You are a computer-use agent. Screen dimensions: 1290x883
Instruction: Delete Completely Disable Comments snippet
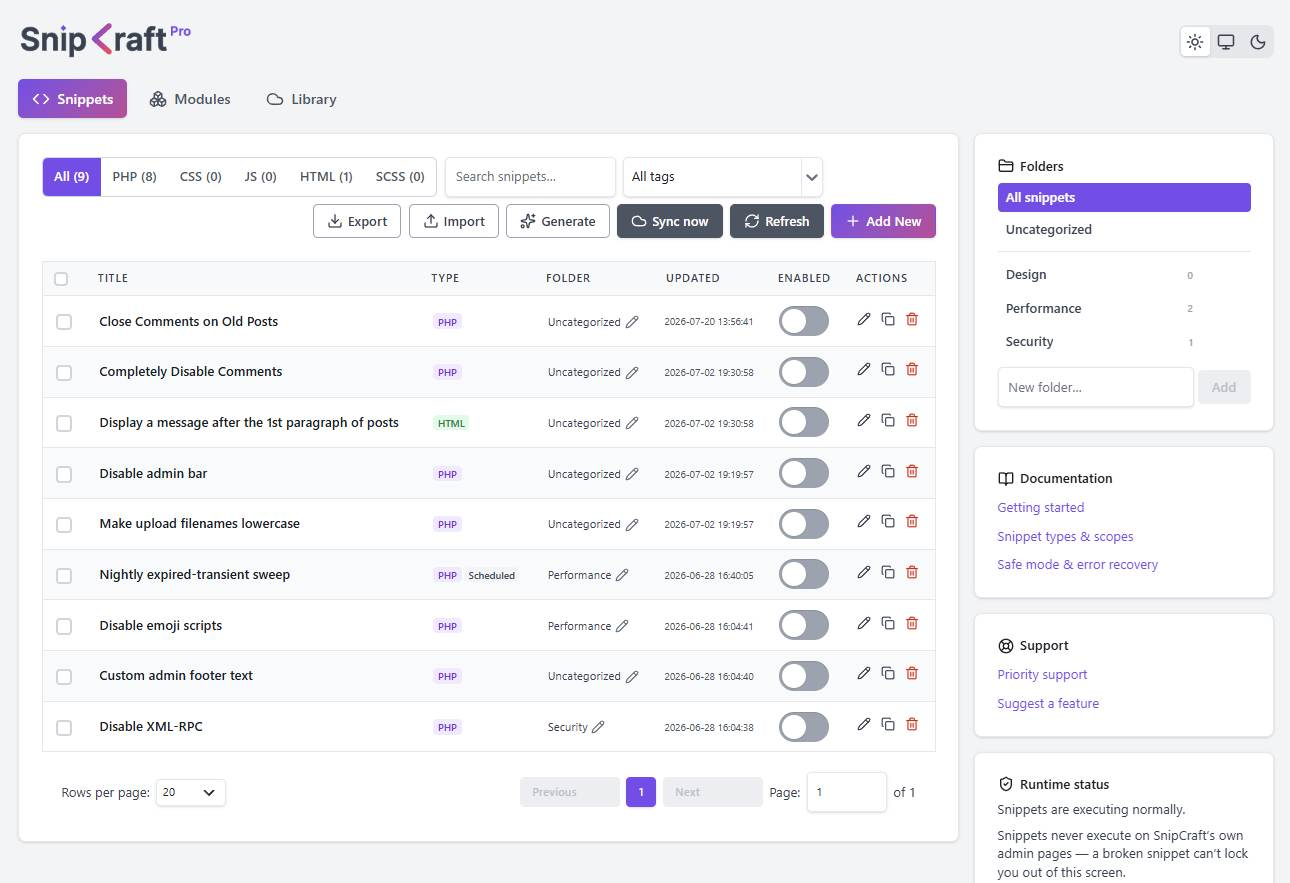[x=912, y=369]
